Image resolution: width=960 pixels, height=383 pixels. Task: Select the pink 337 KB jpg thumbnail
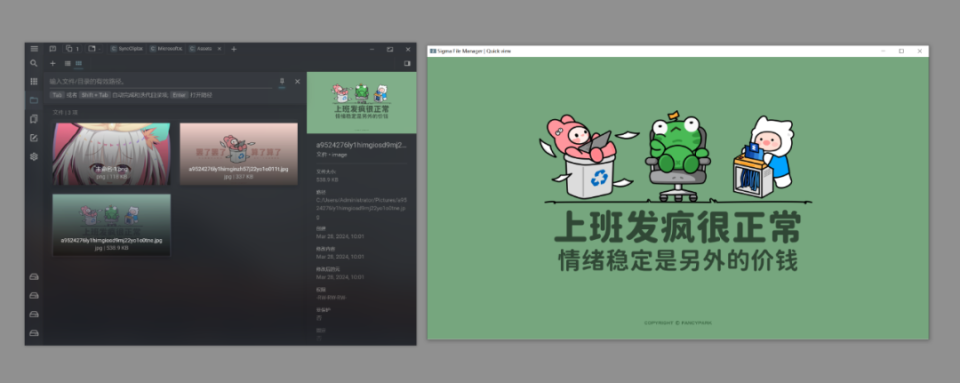click(238, 154)
